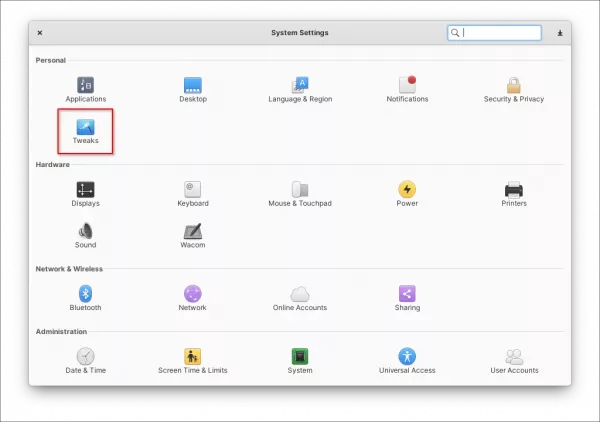Open the System settings
This screenshot has width=600, height=422.
pos(300,361)
